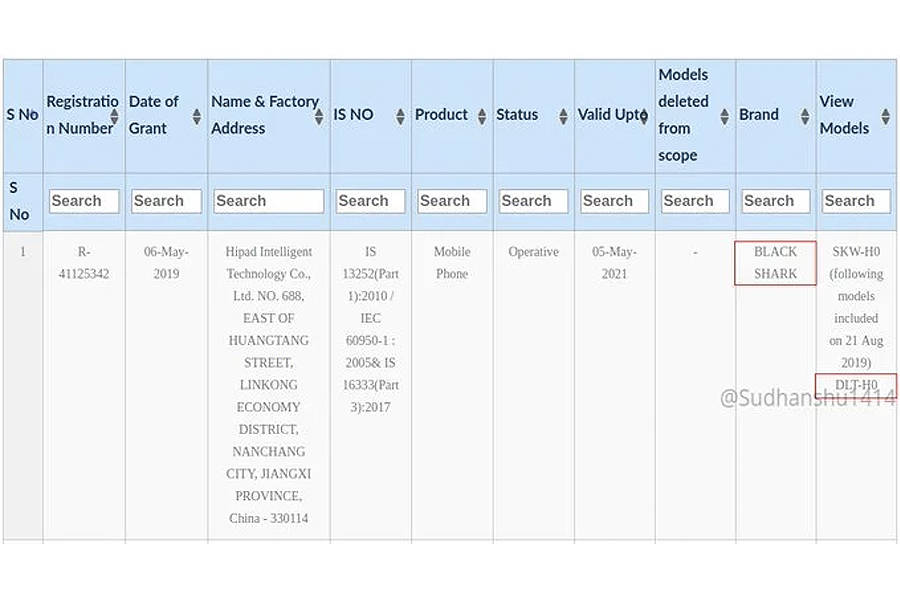
Task: Select valid upto 05-May-2021 cell
Action: (x=614, y=262)
